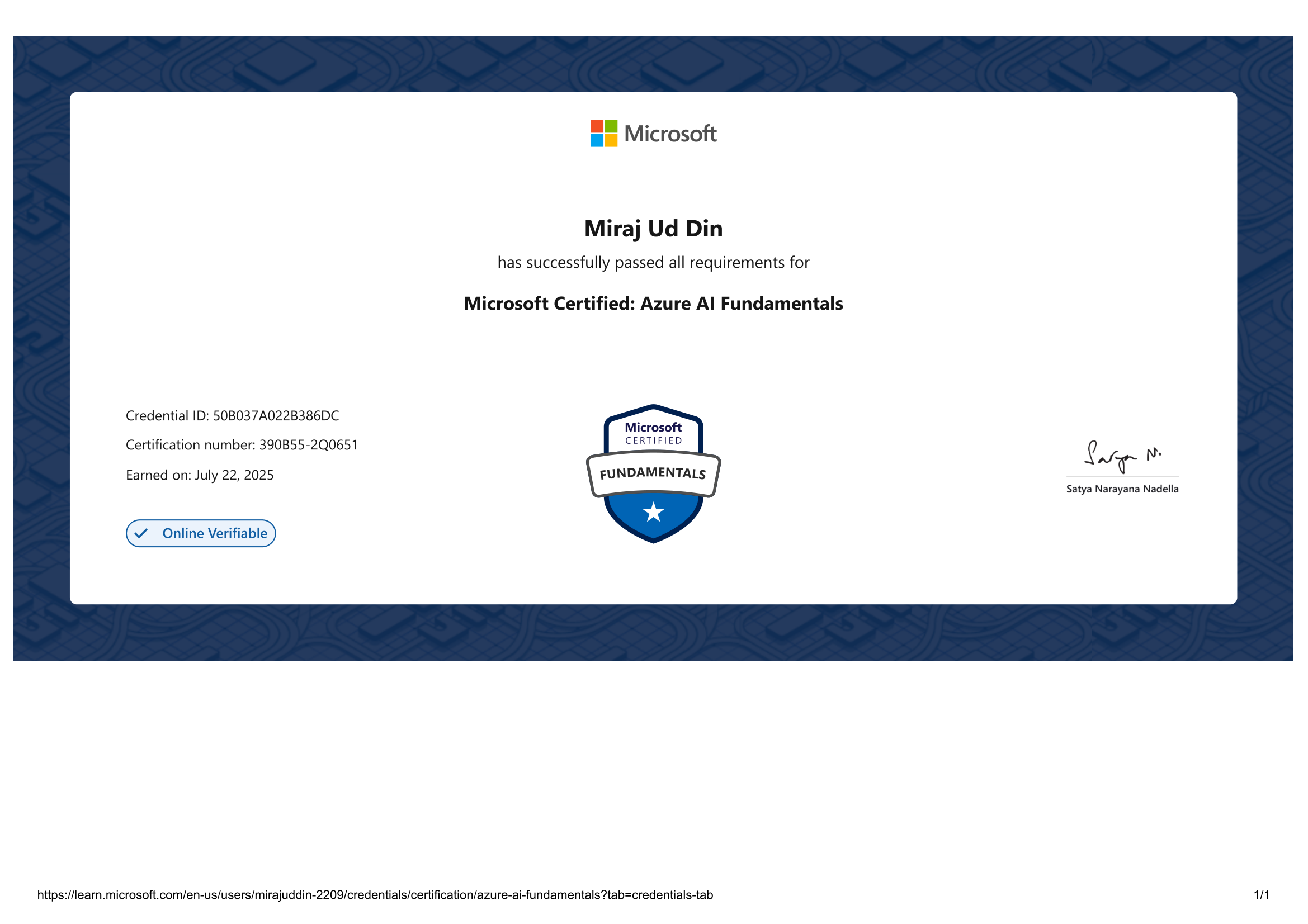
Task: Click the Microsoft logo at the top
Action: point(654,133)
